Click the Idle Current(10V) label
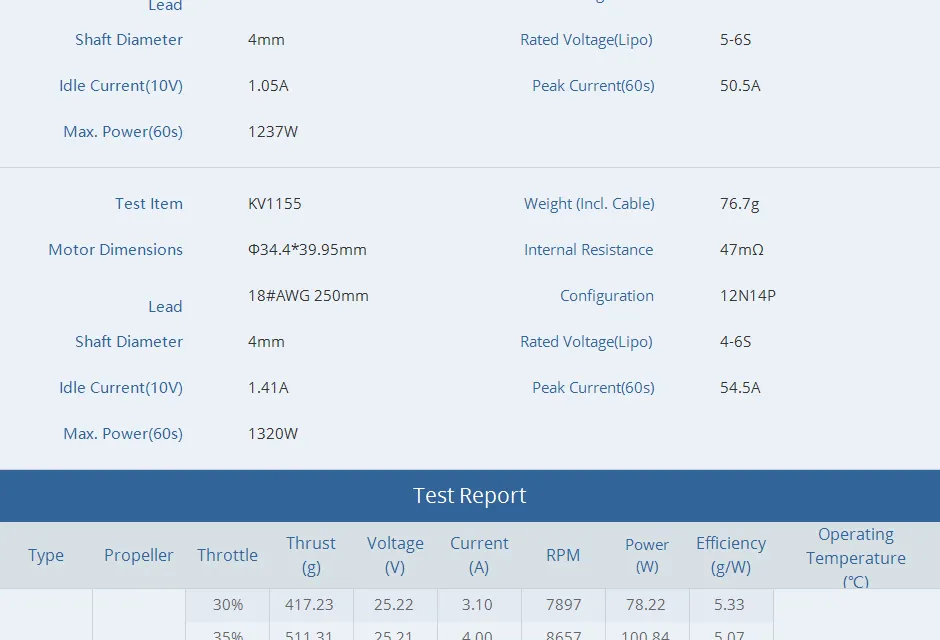Image resolution: width=940 pixels, height=640 pixels. tap(121, 387)
